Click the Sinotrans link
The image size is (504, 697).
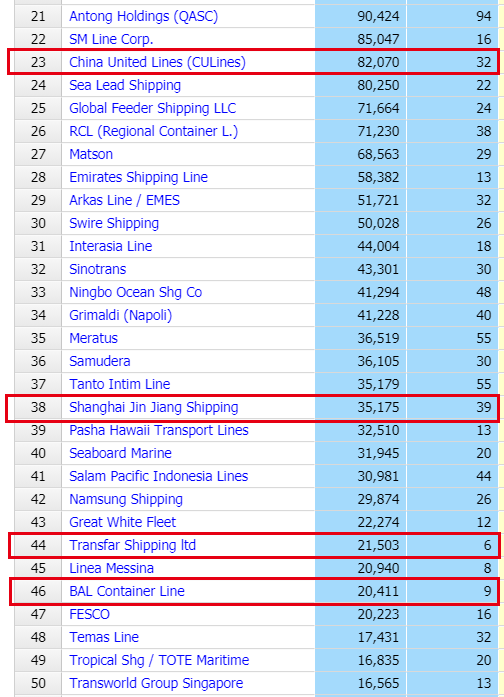98,269
